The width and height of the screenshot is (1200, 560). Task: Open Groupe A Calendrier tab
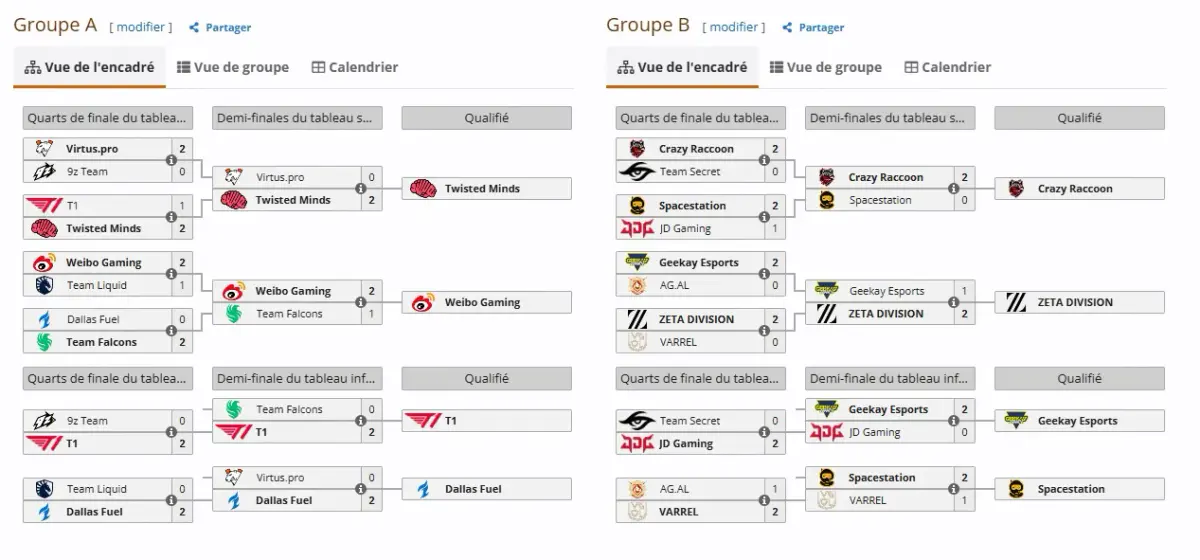tap(355, 67)
